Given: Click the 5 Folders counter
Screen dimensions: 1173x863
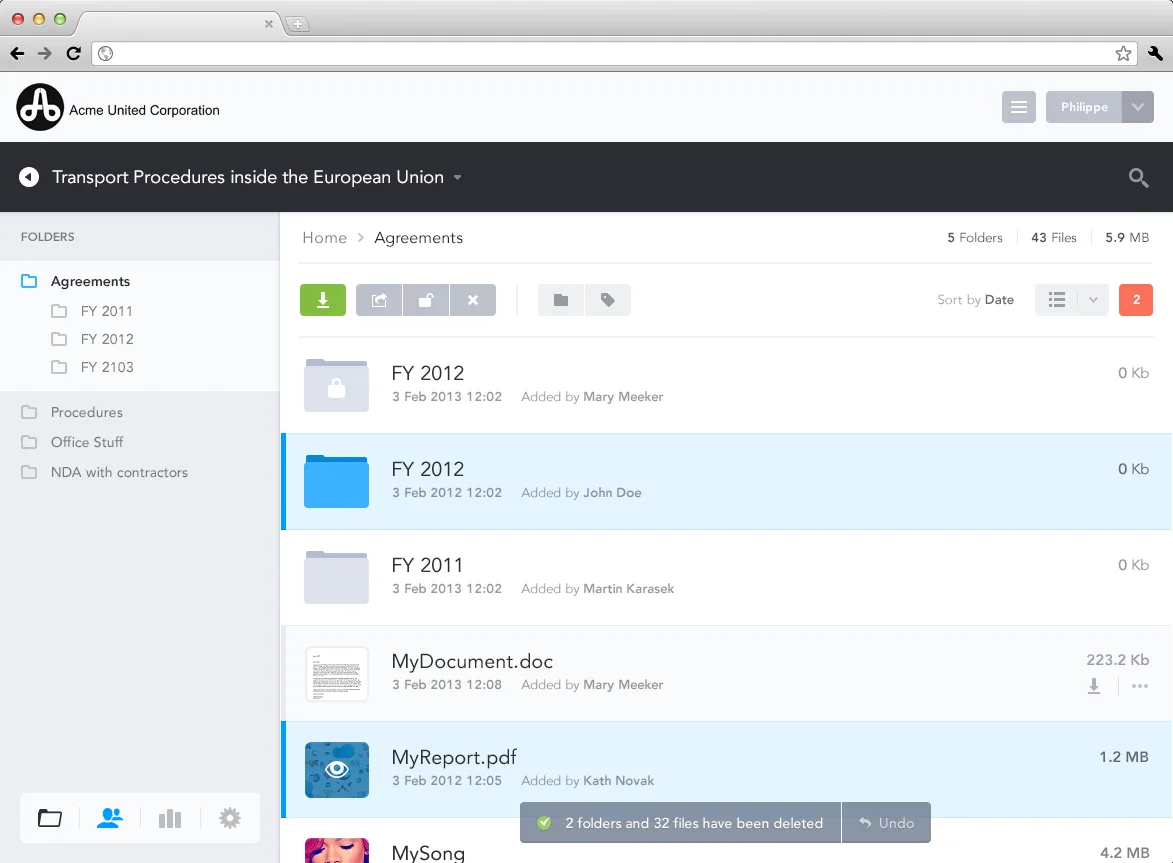Looking at the screenshot, I should 975,238.
